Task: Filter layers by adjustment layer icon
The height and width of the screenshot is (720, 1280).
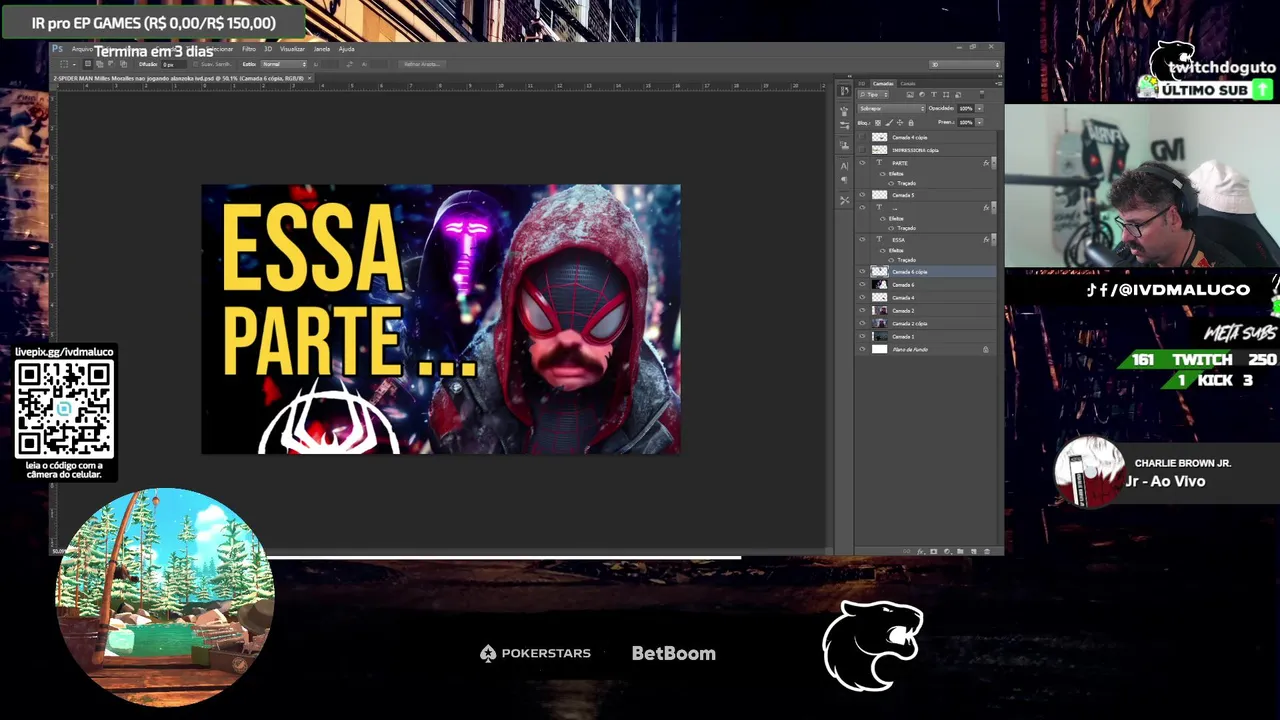Action: tap(922, 95)
